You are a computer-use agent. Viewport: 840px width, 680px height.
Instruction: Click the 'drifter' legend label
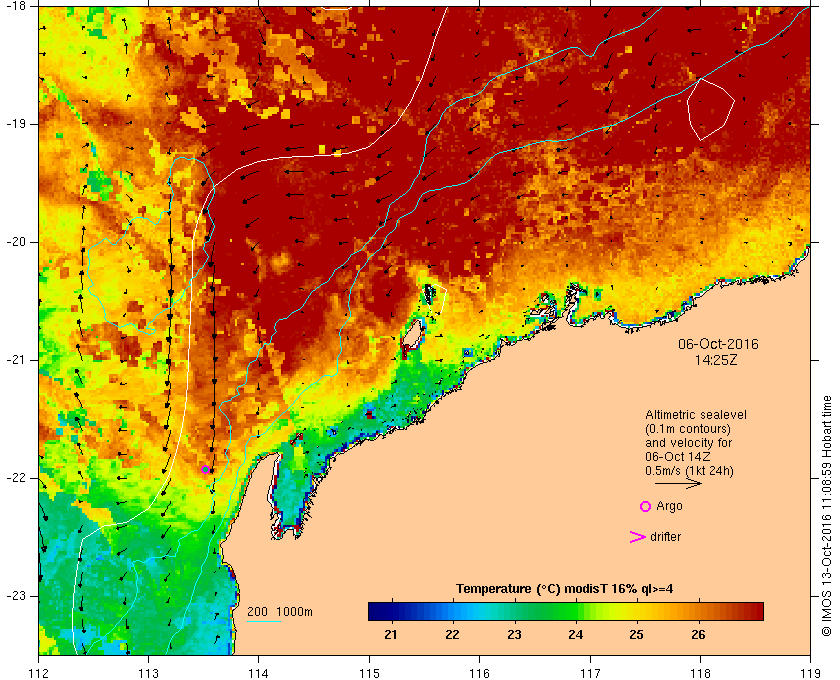pyautogui.click(x=665, y=537)
